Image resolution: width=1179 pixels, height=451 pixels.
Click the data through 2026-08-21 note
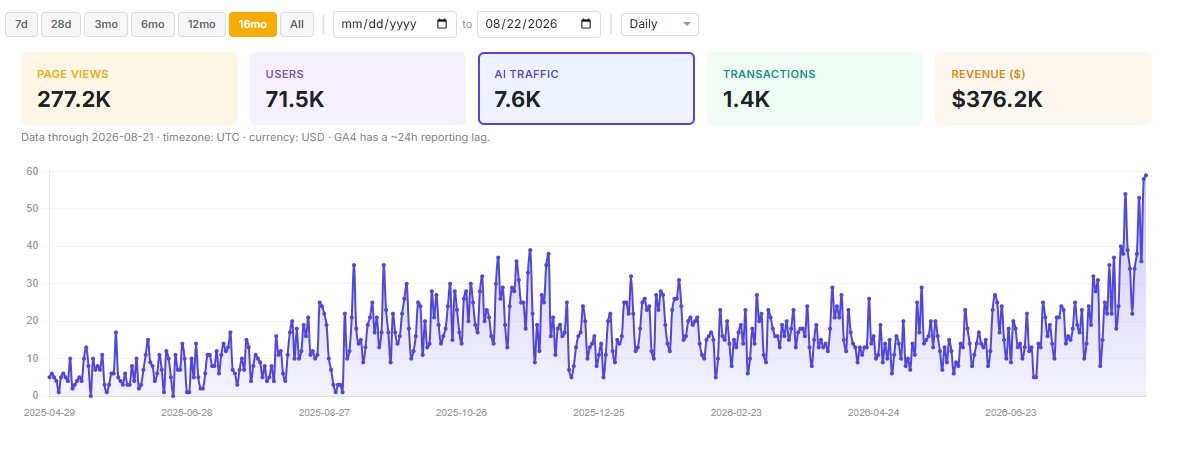[256, 138]
